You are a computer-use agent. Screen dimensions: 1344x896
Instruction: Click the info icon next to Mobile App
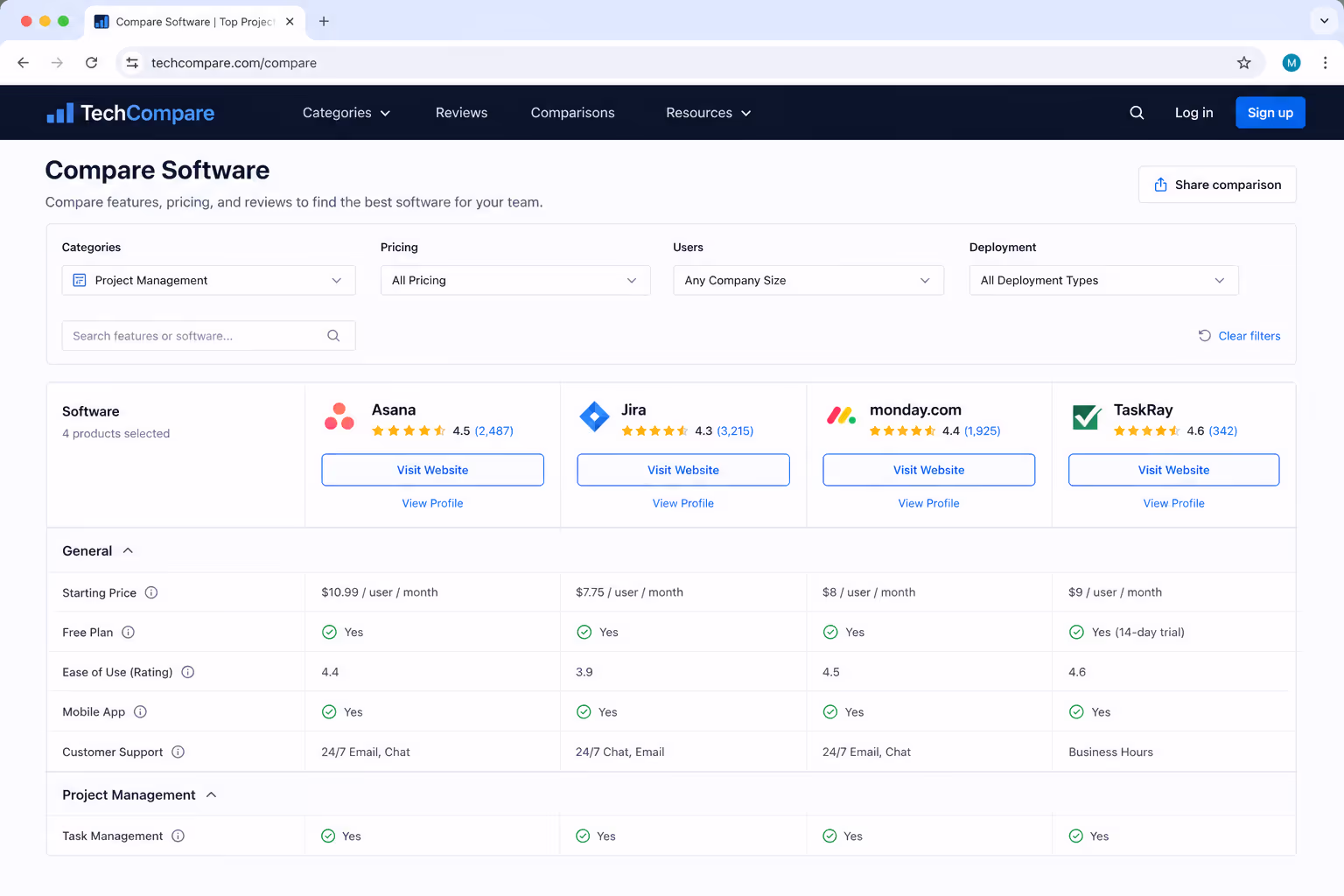[x=140, y=711]
